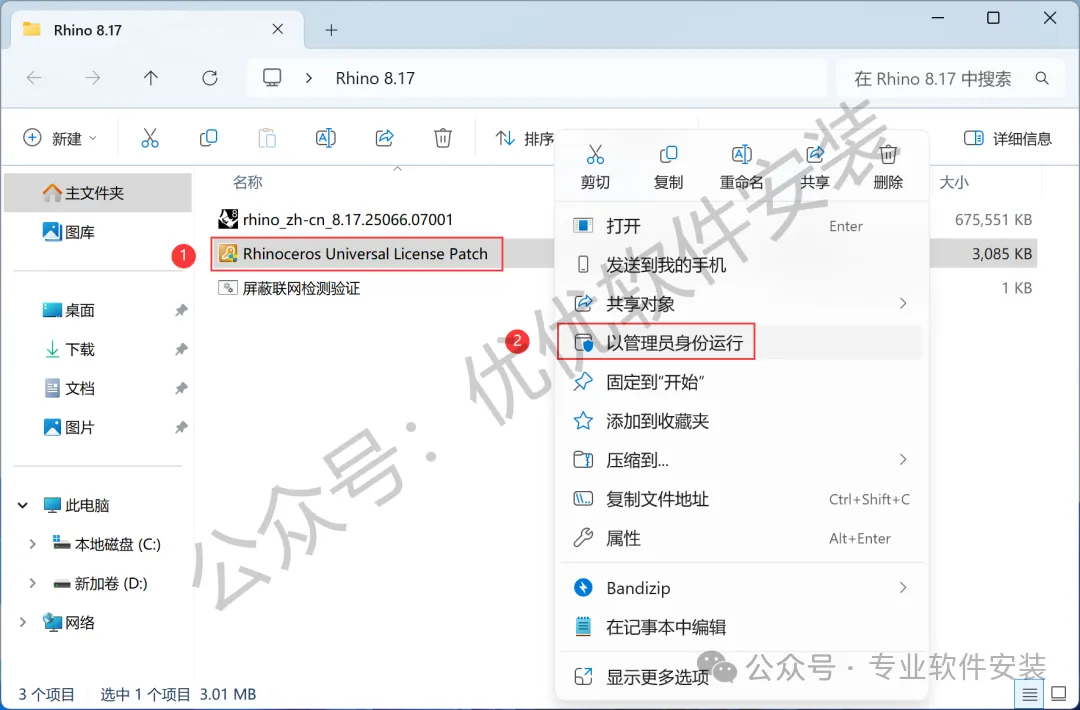Choose 发送到我的手机 from the context menu
This screenshot has width=1080, height=710.
coord(741,264)
